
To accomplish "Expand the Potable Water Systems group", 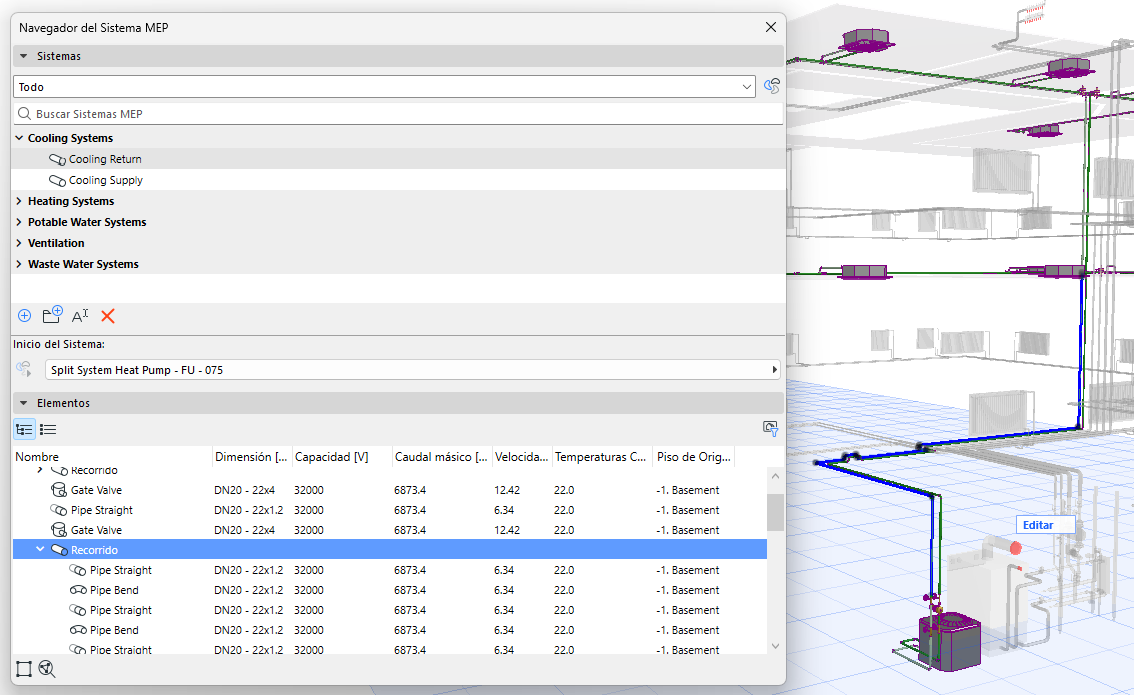I will 20,222.
